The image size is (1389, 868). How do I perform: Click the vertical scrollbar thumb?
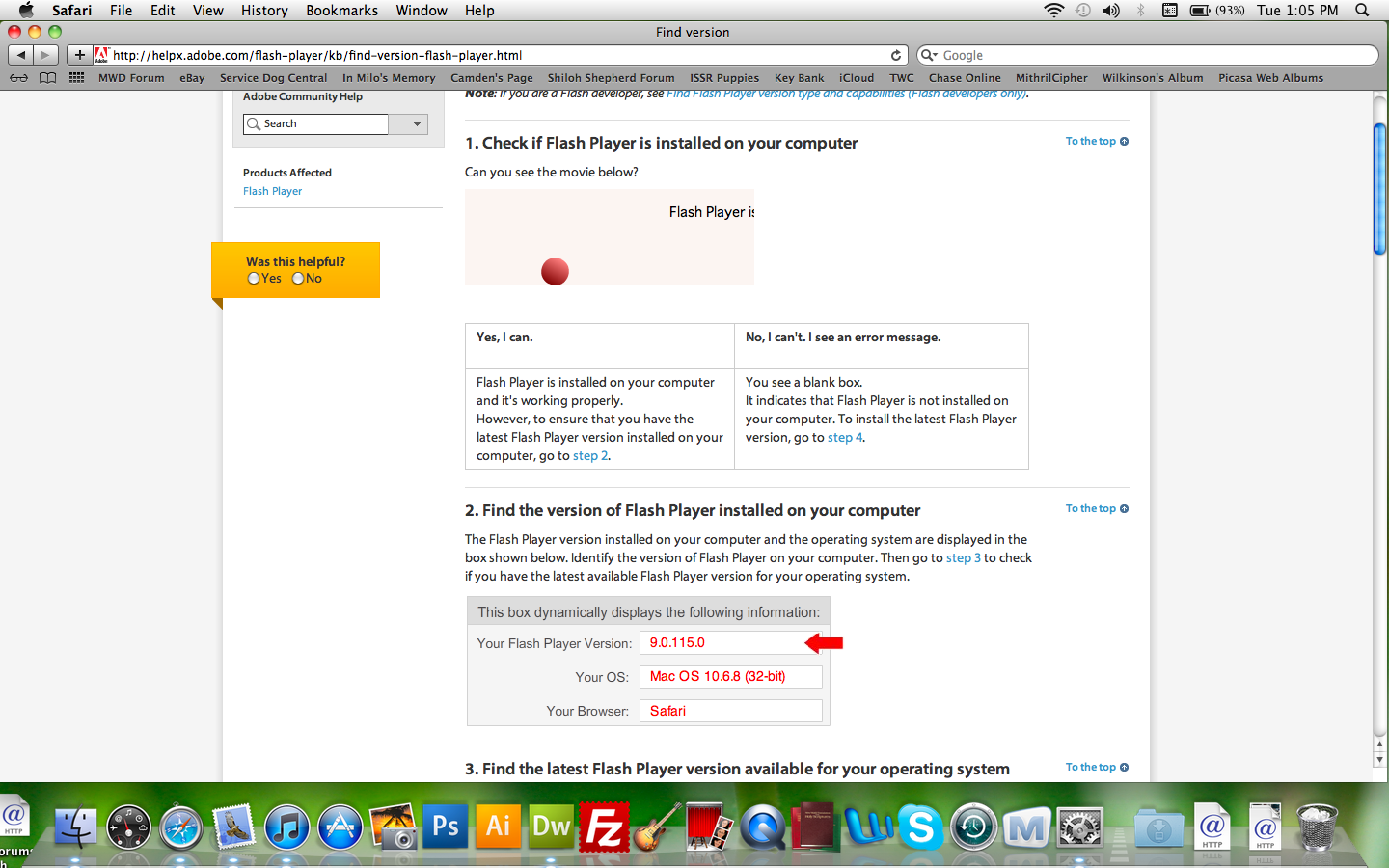(x=1379, y=190)
